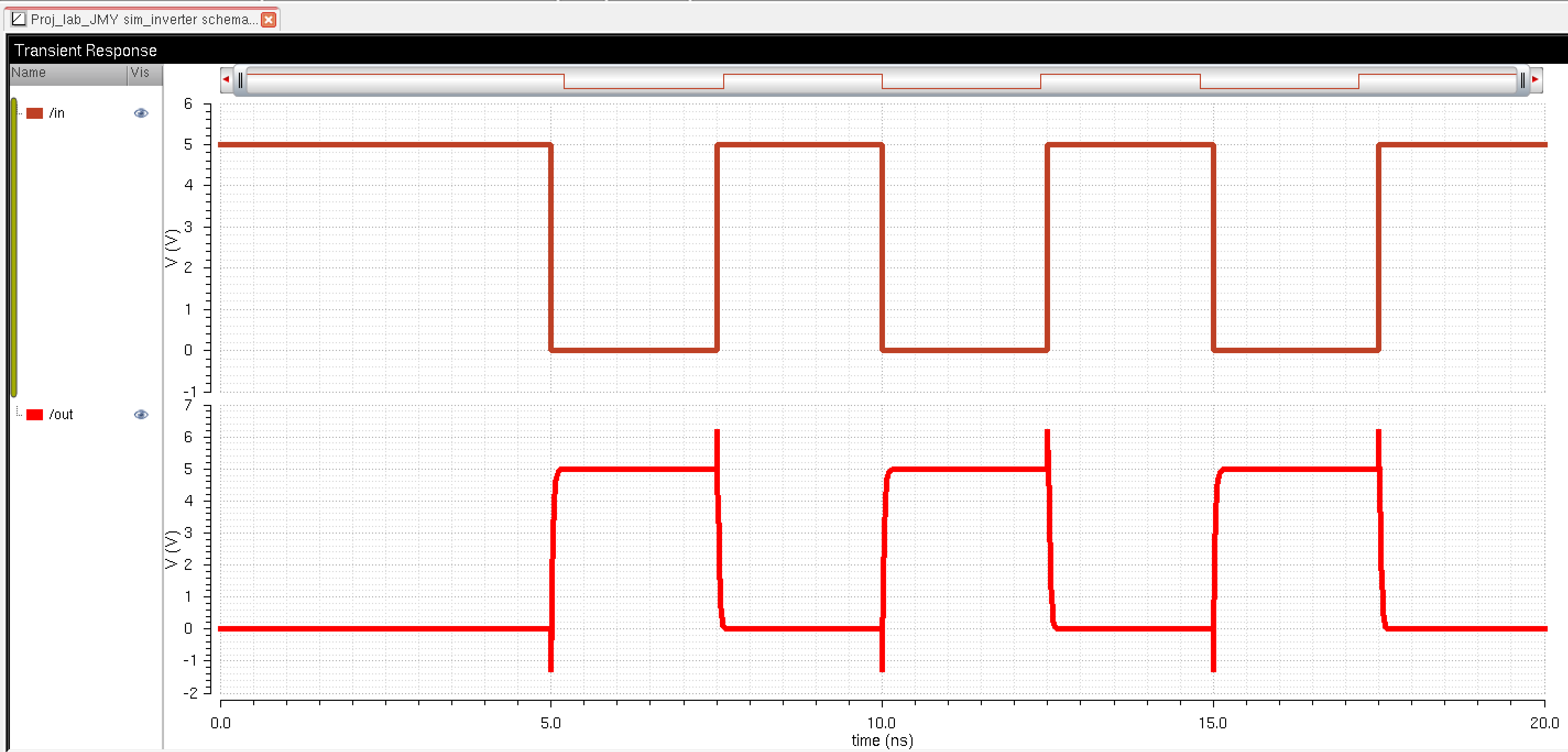Click the /out trace color swatch
The image size is (1568, 752).
[x=35, y=414]
